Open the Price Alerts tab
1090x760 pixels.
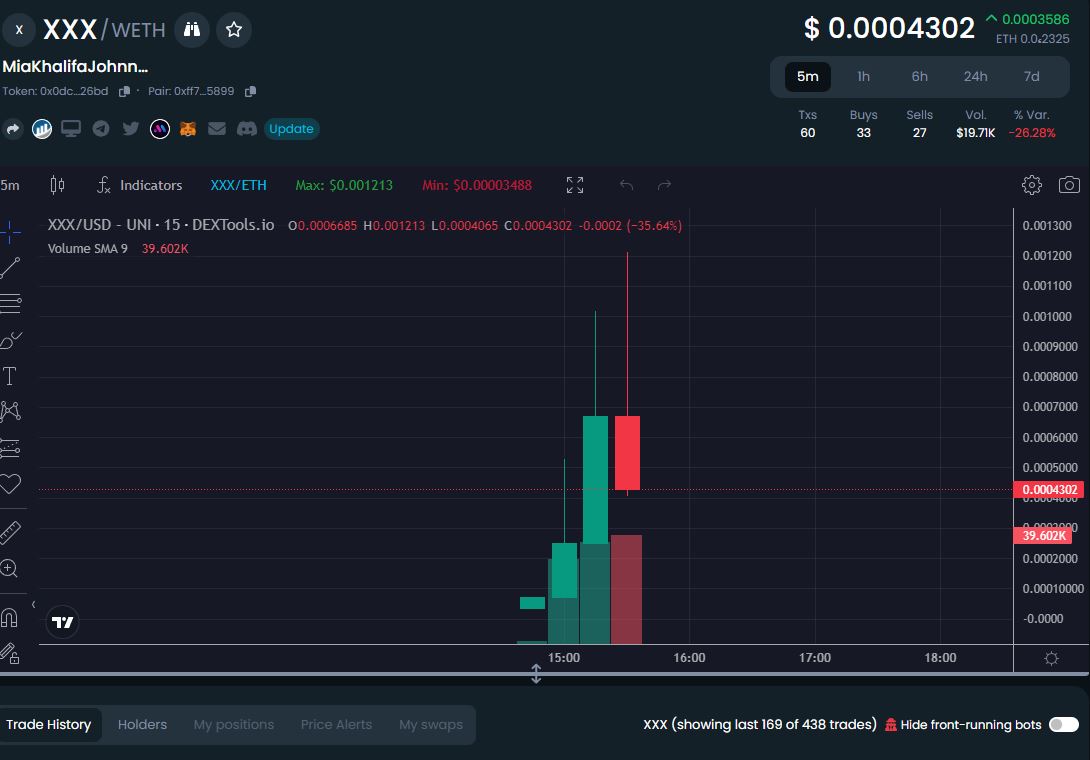coord(336,725)
